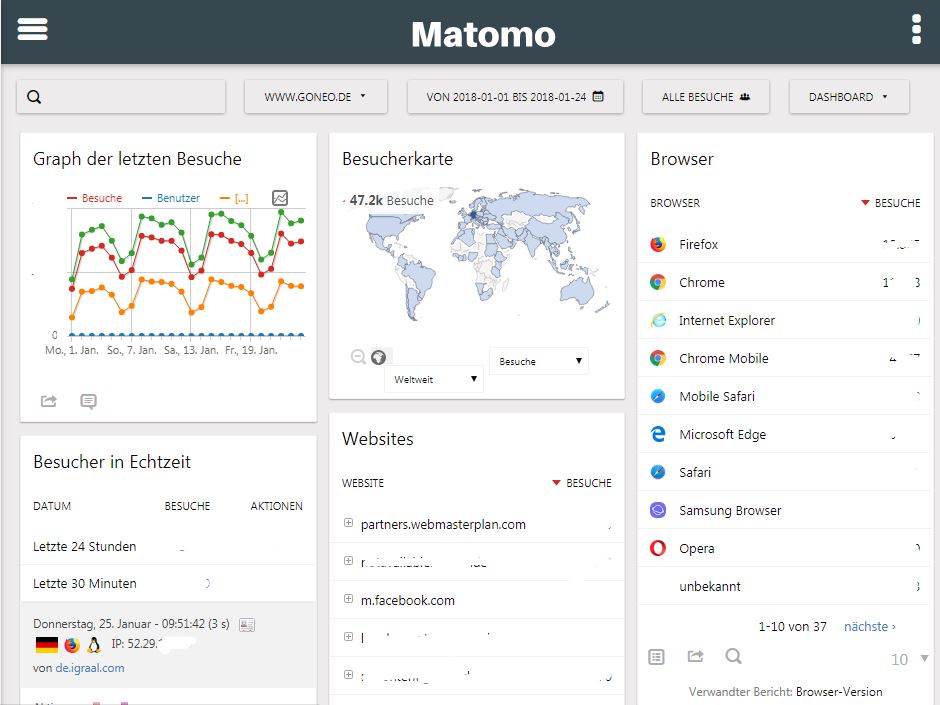Add annotation with the comment icon

coord(88,401)
